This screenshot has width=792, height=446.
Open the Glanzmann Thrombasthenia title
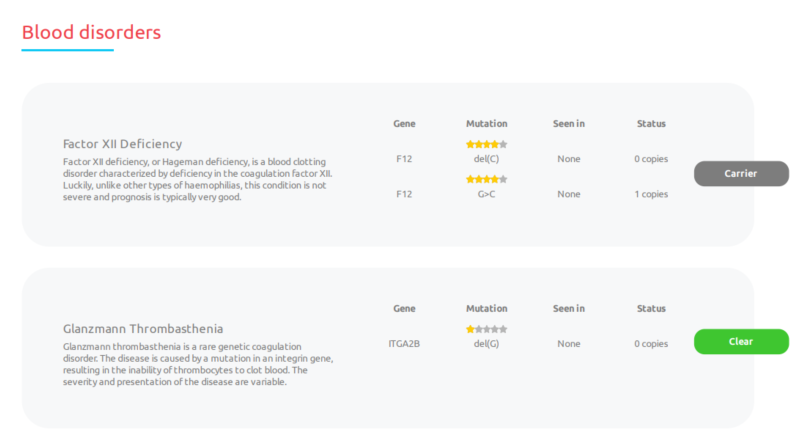[x=143, y=329]
